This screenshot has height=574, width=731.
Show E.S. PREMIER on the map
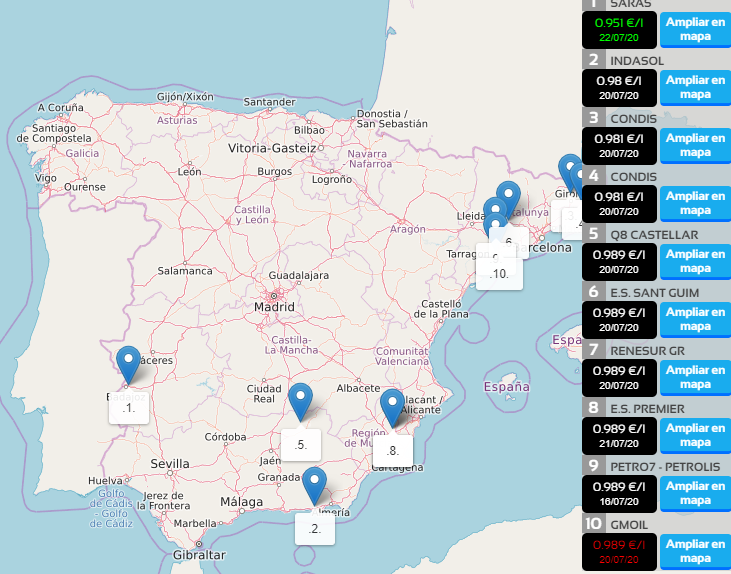(695, 435)
